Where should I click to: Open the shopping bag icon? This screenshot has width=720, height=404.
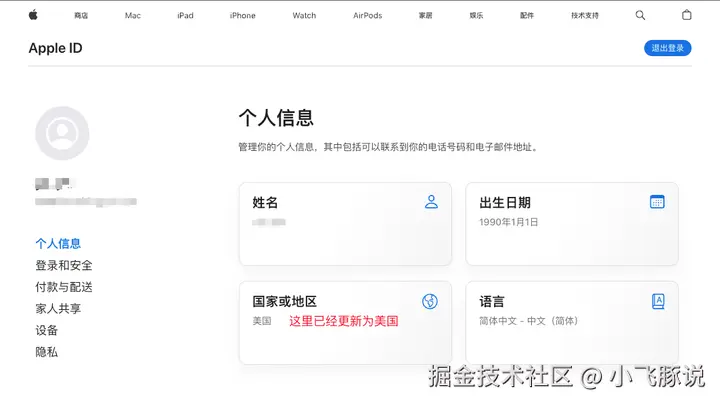(686, 15)
